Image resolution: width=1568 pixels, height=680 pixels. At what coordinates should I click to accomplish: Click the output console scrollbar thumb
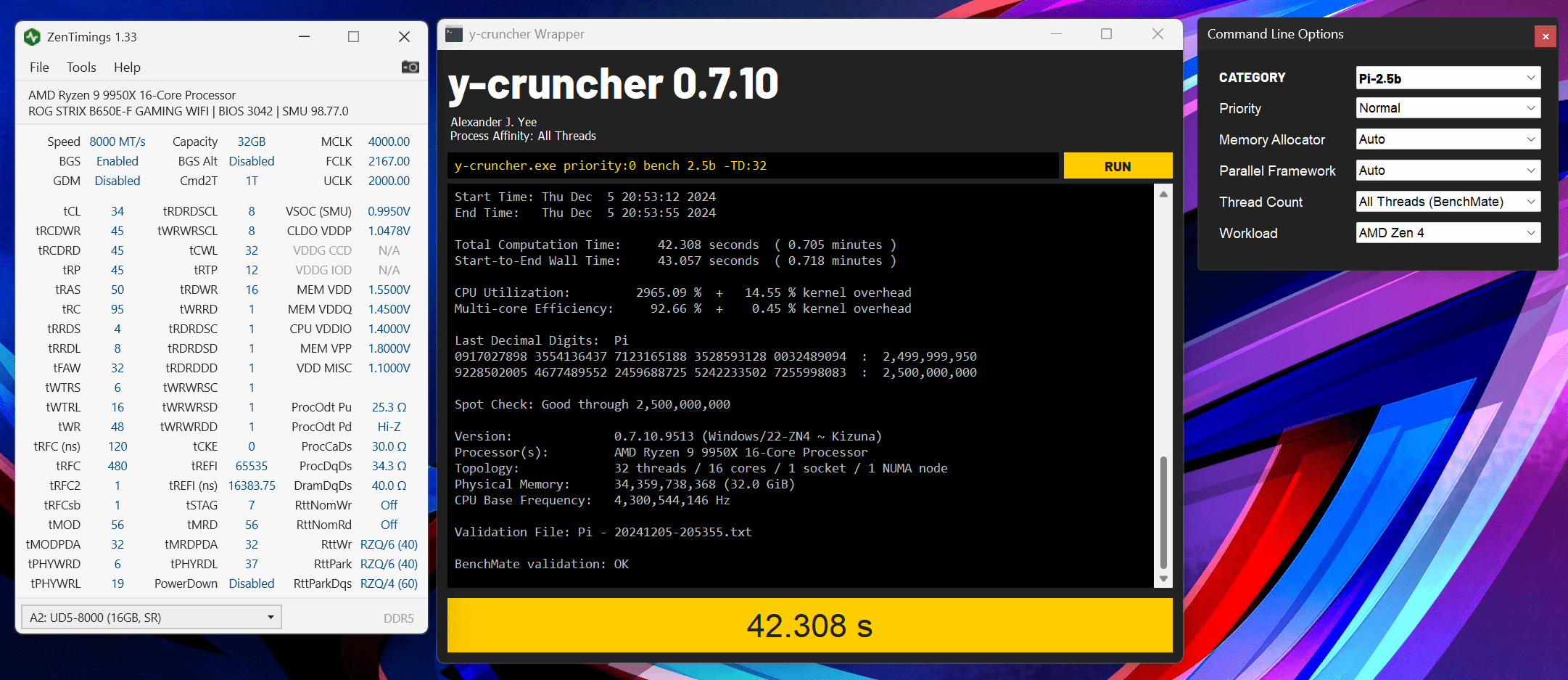click(x=1163, y=512)
